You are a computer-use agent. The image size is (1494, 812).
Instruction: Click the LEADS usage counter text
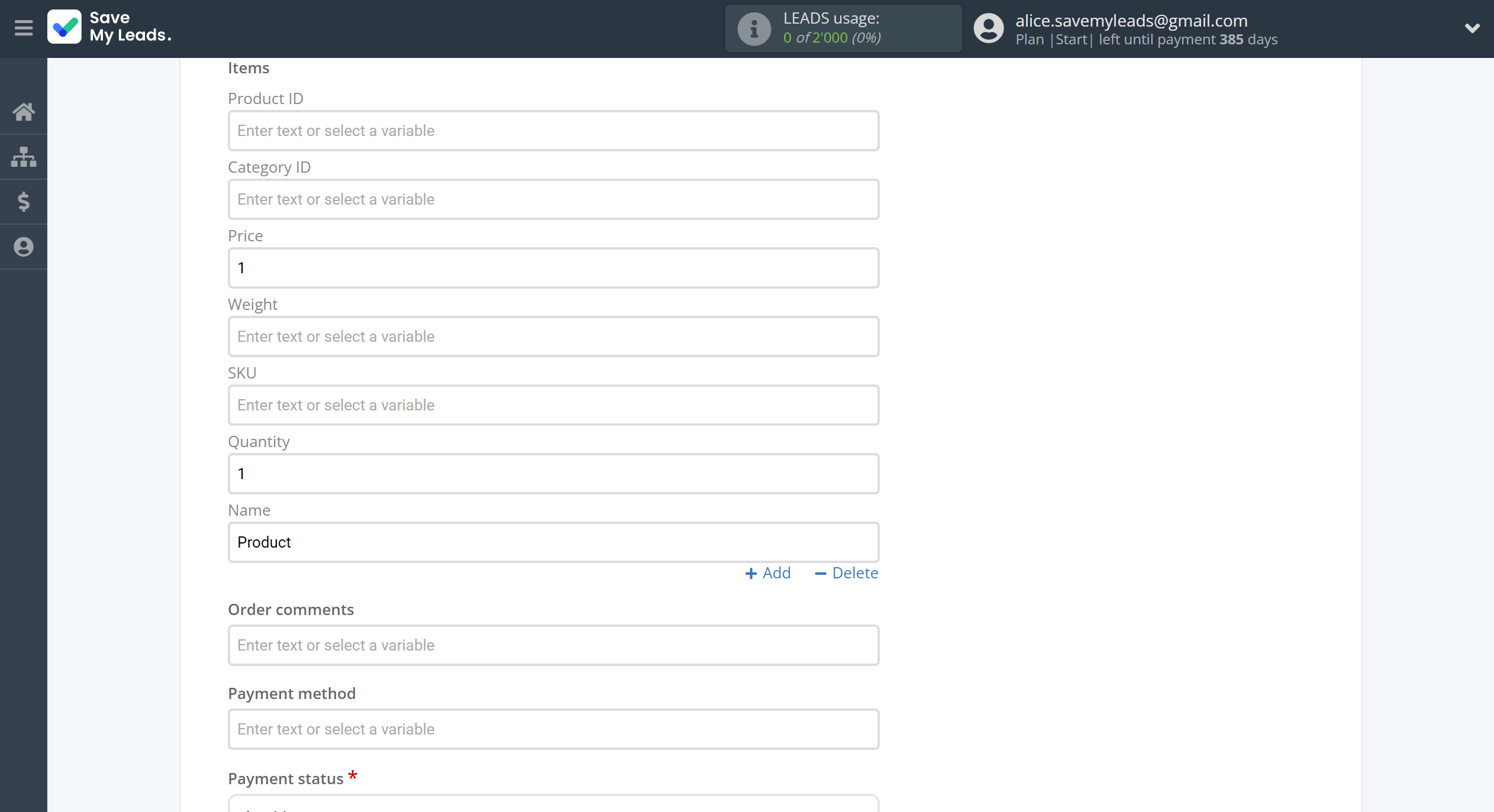tap(832, 38)
